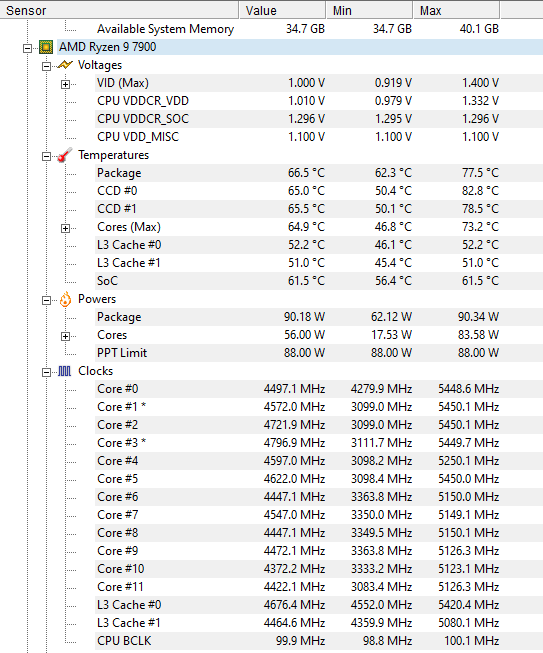Viewport: 543px width, 653px height.
Task: Sort by the Value column header
Action: click(x=282, y=10)
